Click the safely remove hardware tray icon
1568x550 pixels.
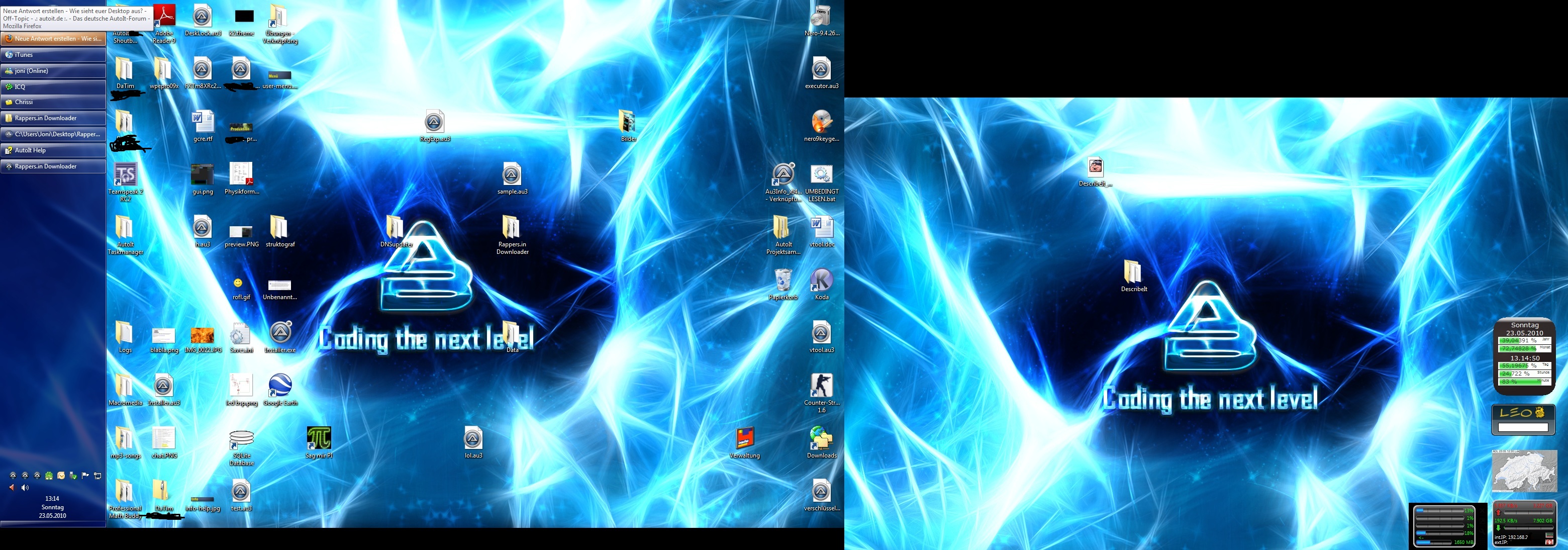click(73, 476)
